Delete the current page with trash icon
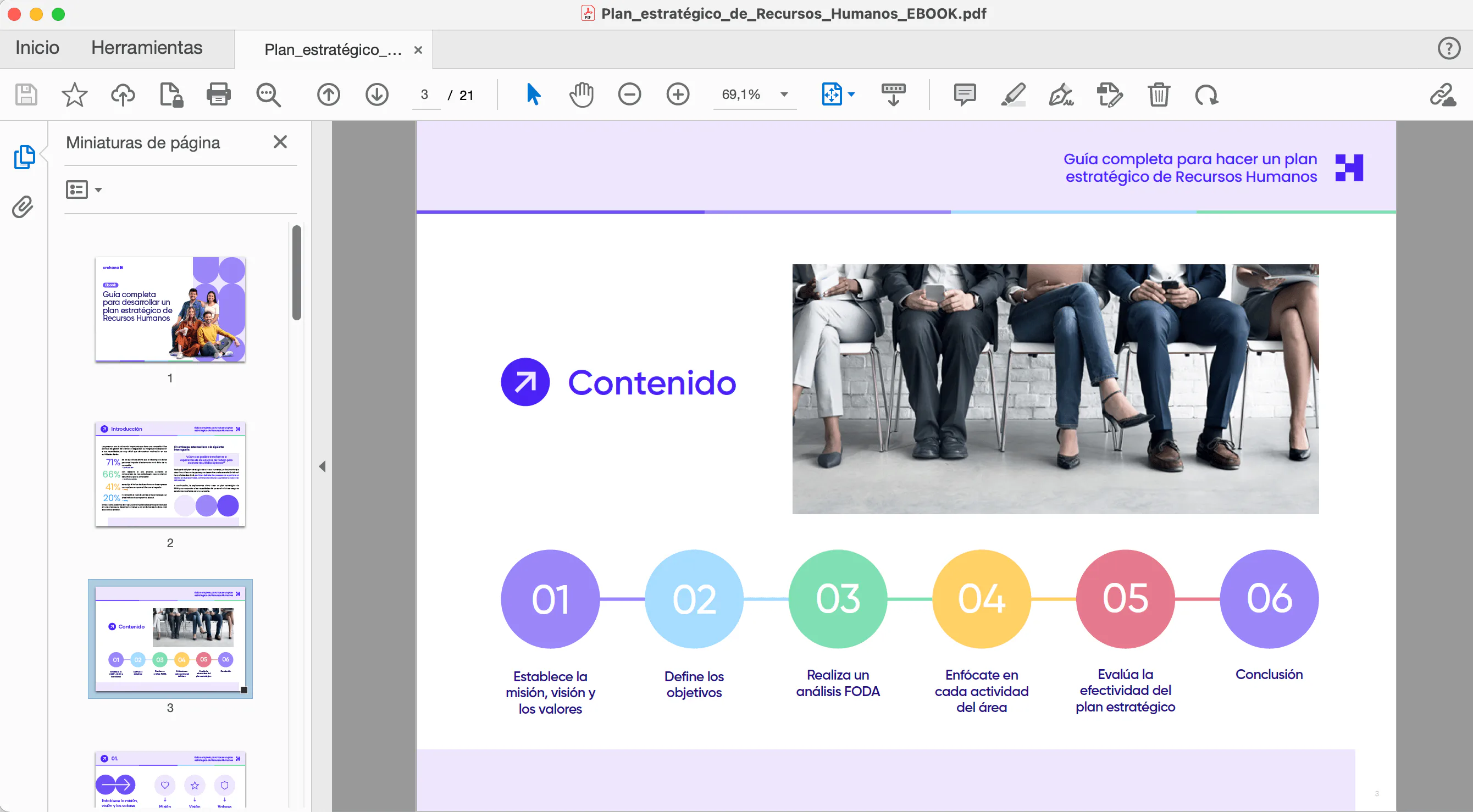This screenshot has height=812, width=1473. [x=1159, y=95]
